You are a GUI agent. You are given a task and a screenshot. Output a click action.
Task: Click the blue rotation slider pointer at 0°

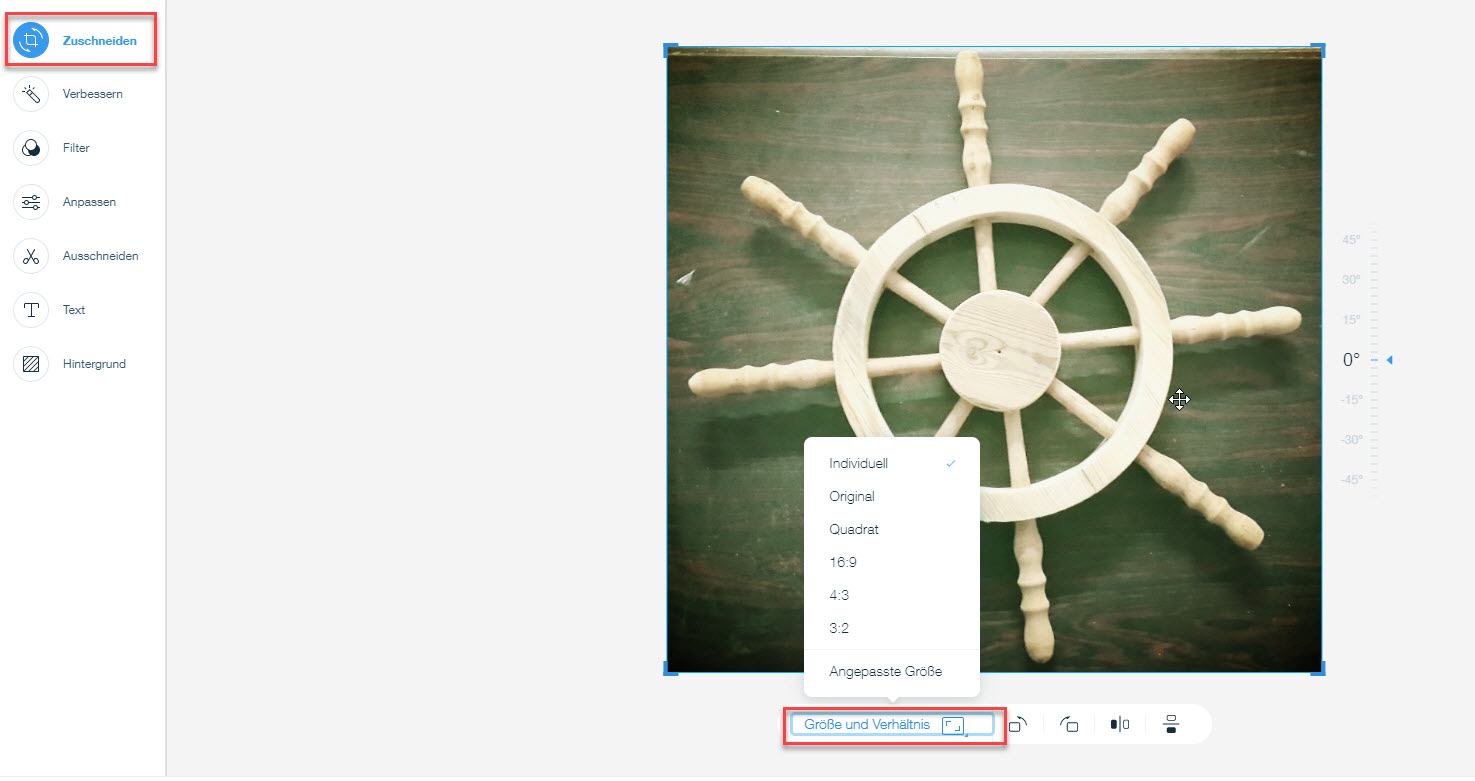point(1389,360)
